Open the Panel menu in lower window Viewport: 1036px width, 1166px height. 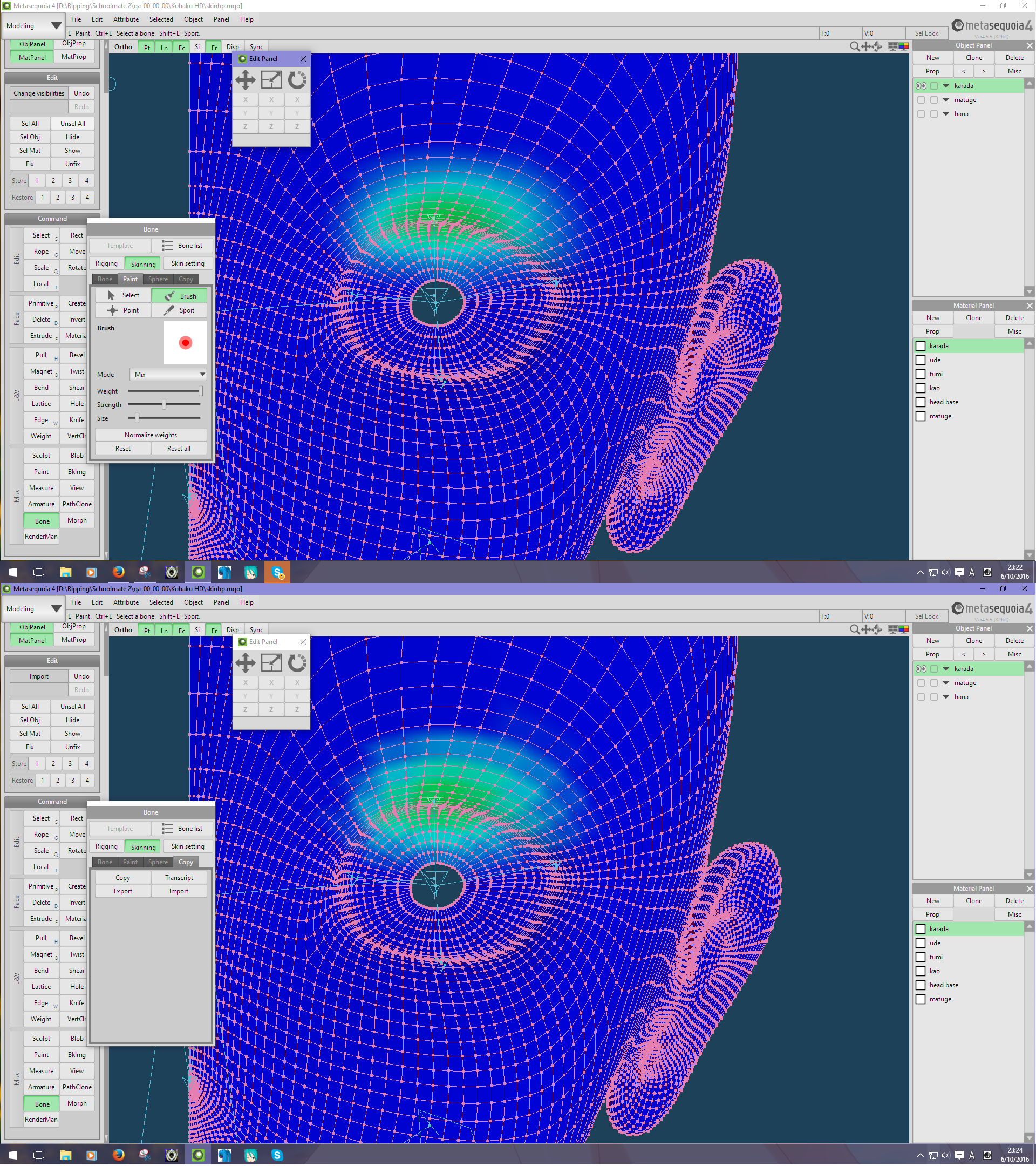click(221, 602)
